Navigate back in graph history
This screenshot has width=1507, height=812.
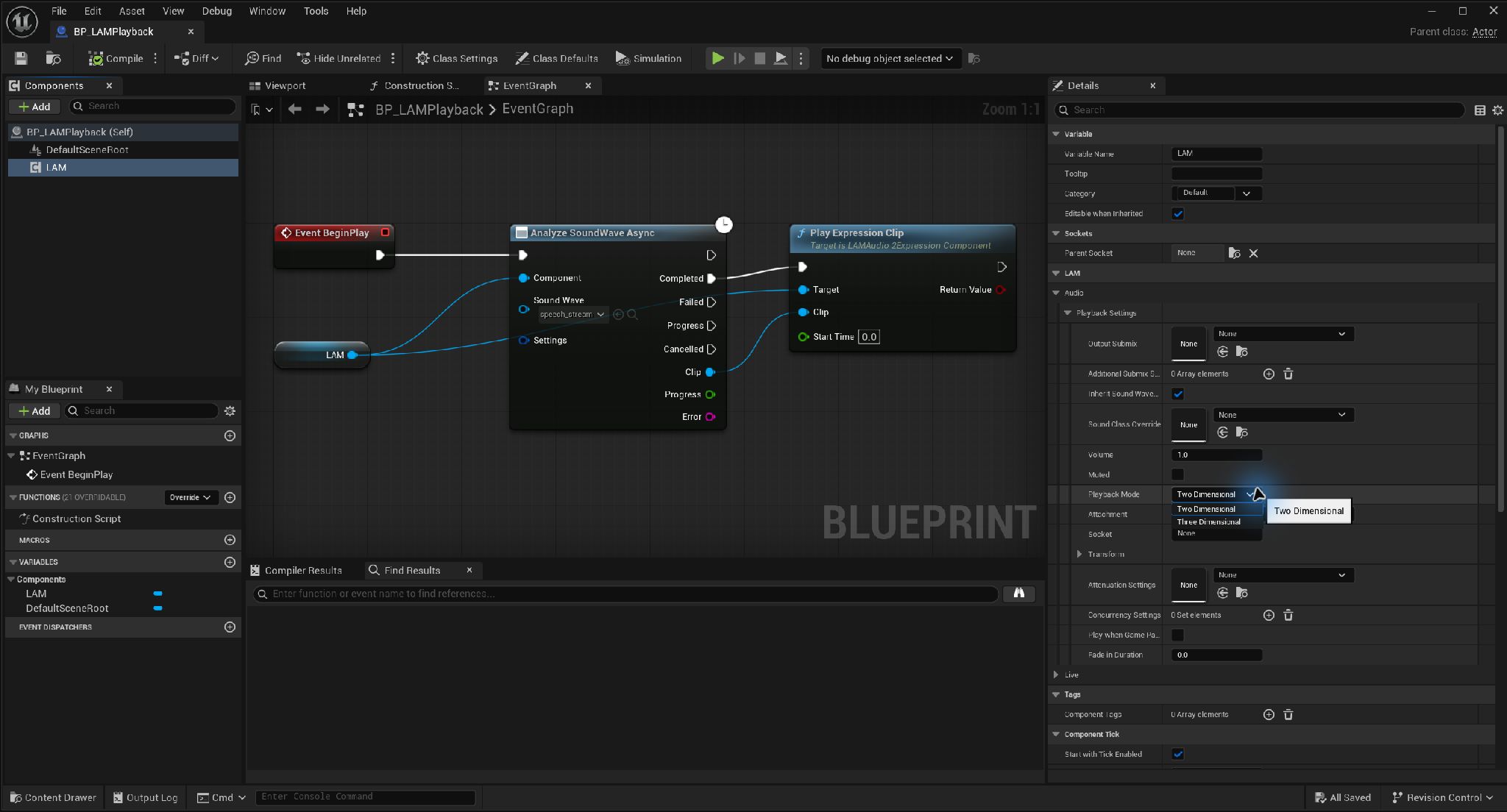[294, 109]
